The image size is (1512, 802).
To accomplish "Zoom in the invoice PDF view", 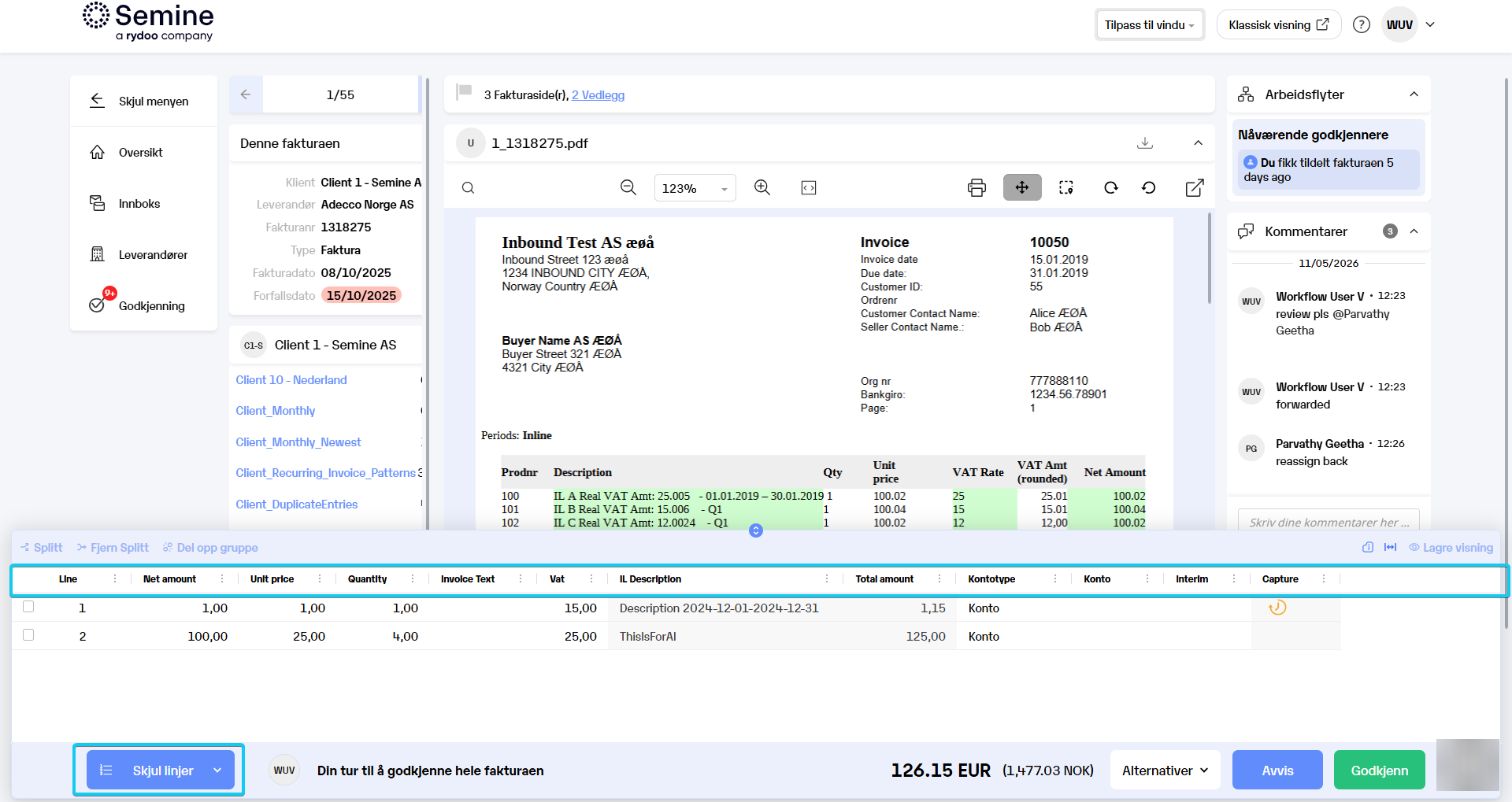I will pos(762,187).
